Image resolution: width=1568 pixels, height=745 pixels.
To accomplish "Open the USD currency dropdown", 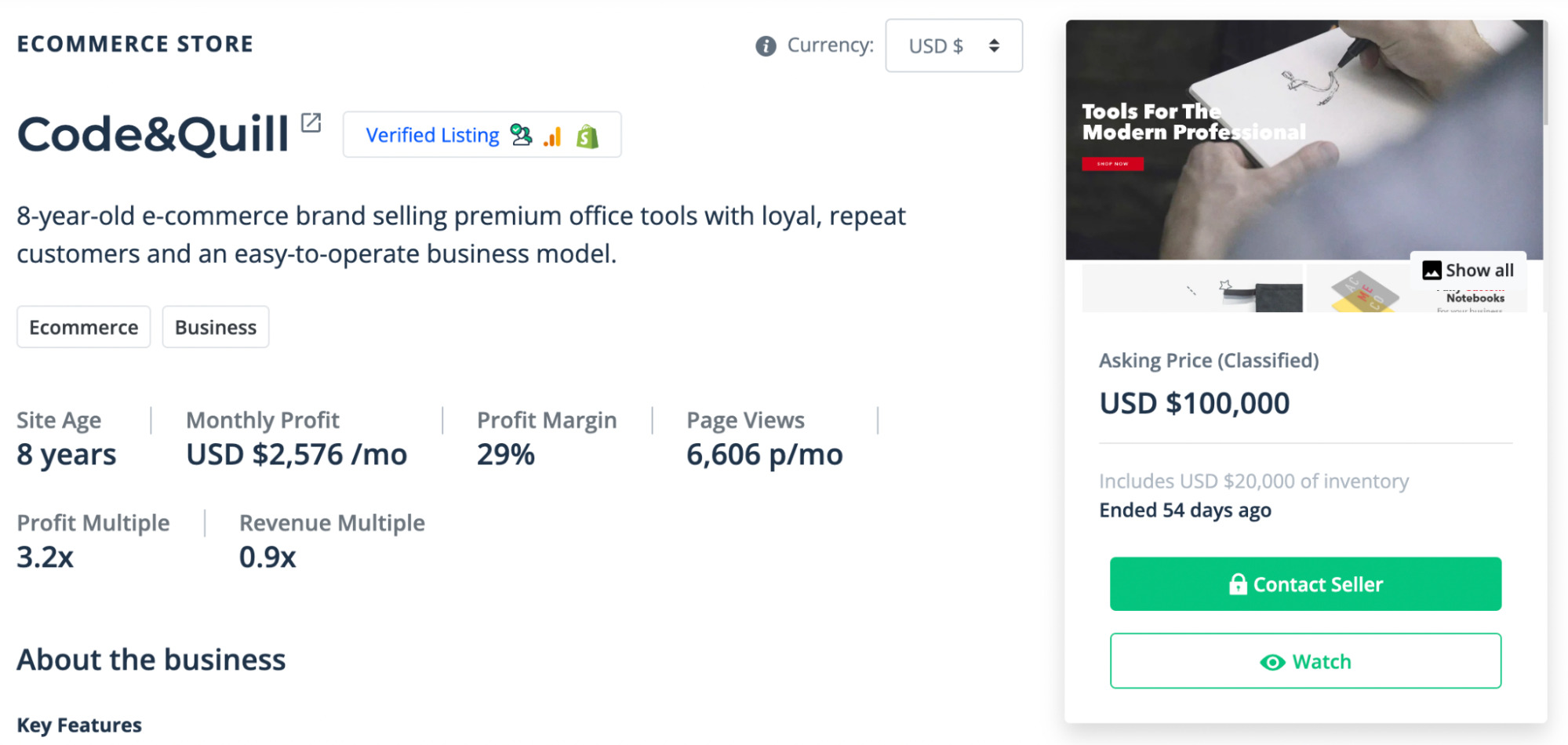I will click(954, 45).
